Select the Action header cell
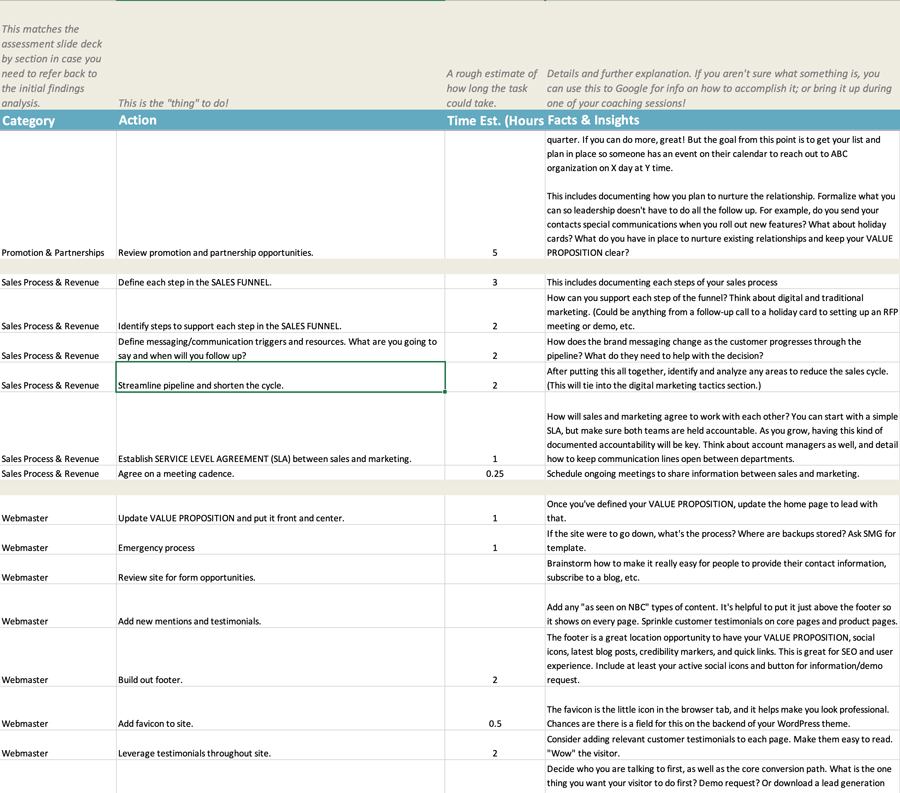 [x=280, y=120]
